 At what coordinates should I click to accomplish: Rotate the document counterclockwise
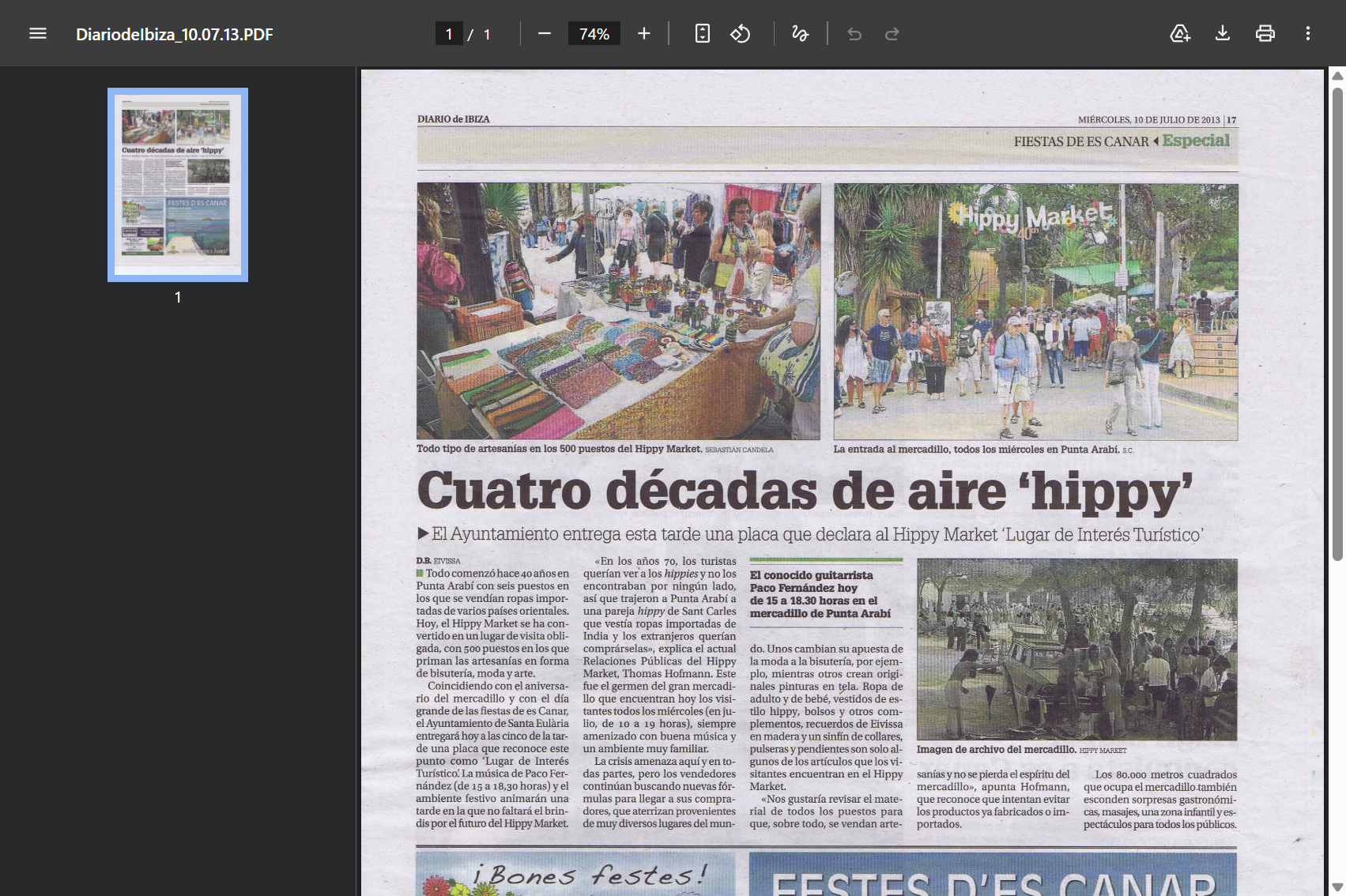pyautogui.click(x=740, y=34)
